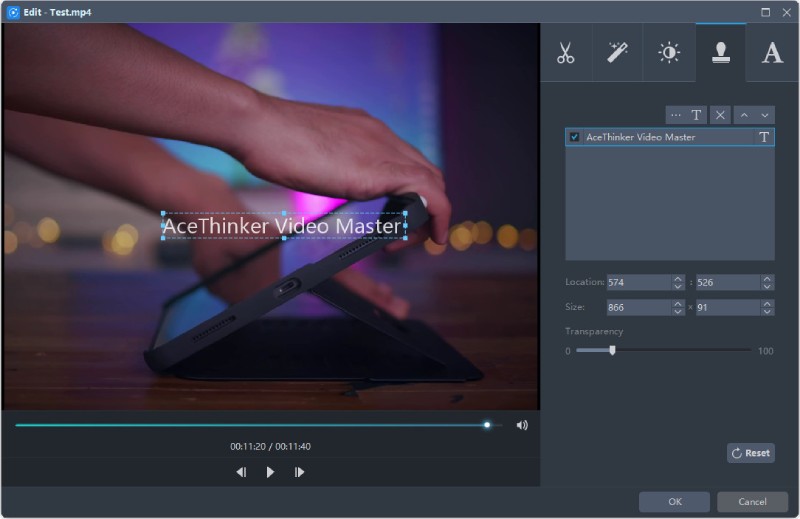Step to previous frame
Viewport: 800px width, 519px height.
241,472
